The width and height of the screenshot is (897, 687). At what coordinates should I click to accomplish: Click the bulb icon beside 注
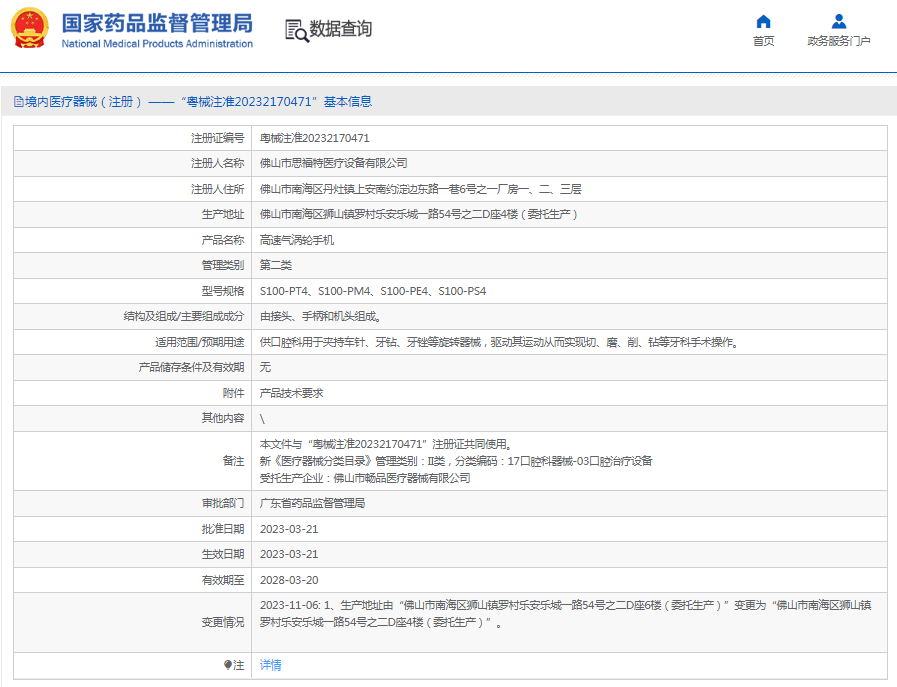click(x=228, y=665)
